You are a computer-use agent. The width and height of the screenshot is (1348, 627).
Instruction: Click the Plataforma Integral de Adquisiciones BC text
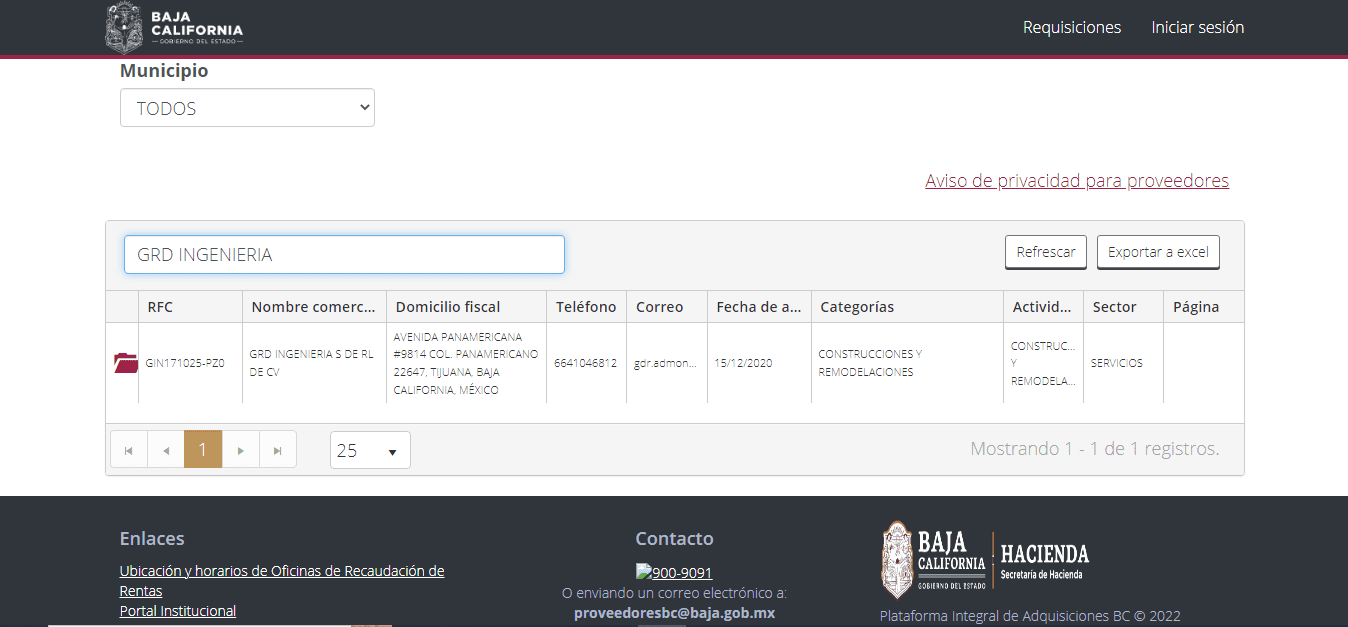pos(1030,616)
